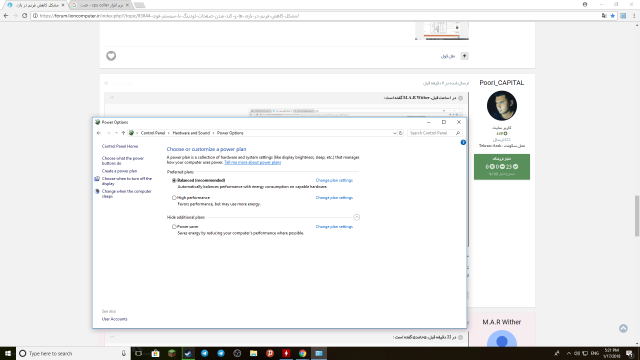The image size is (640, 360).
Task: Switch to the first Chrome forum tab
Action: pyautogui.click(x=36, y=5)
